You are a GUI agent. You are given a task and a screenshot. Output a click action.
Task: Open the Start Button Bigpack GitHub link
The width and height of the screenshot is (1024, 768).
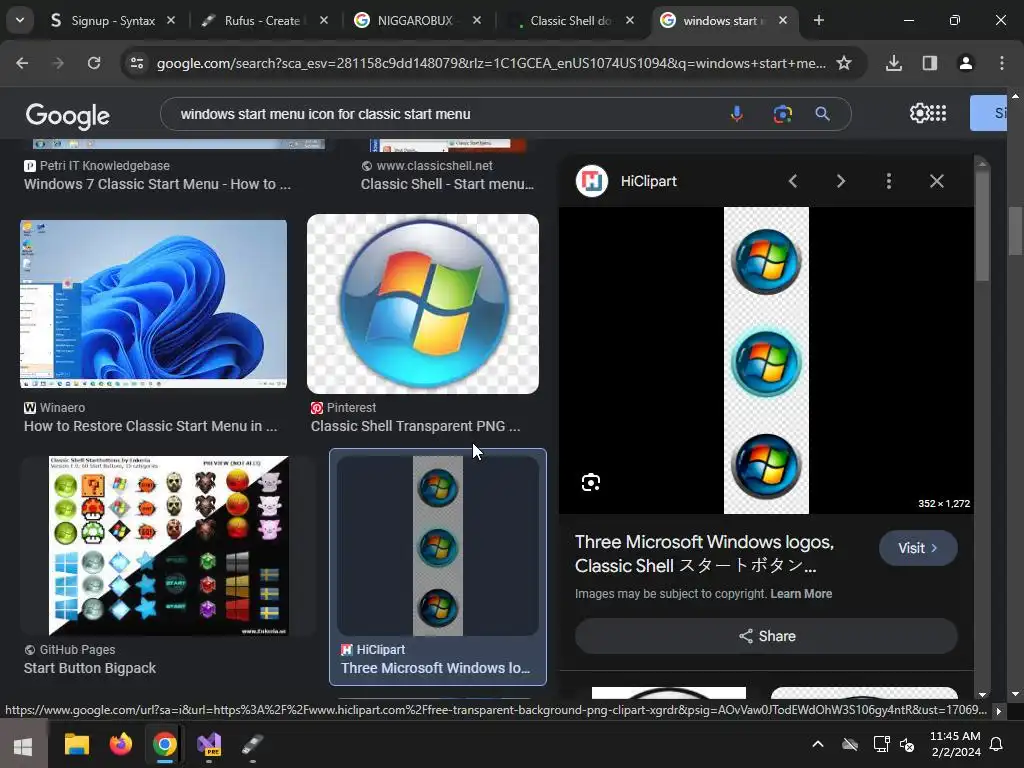[89, 668]
